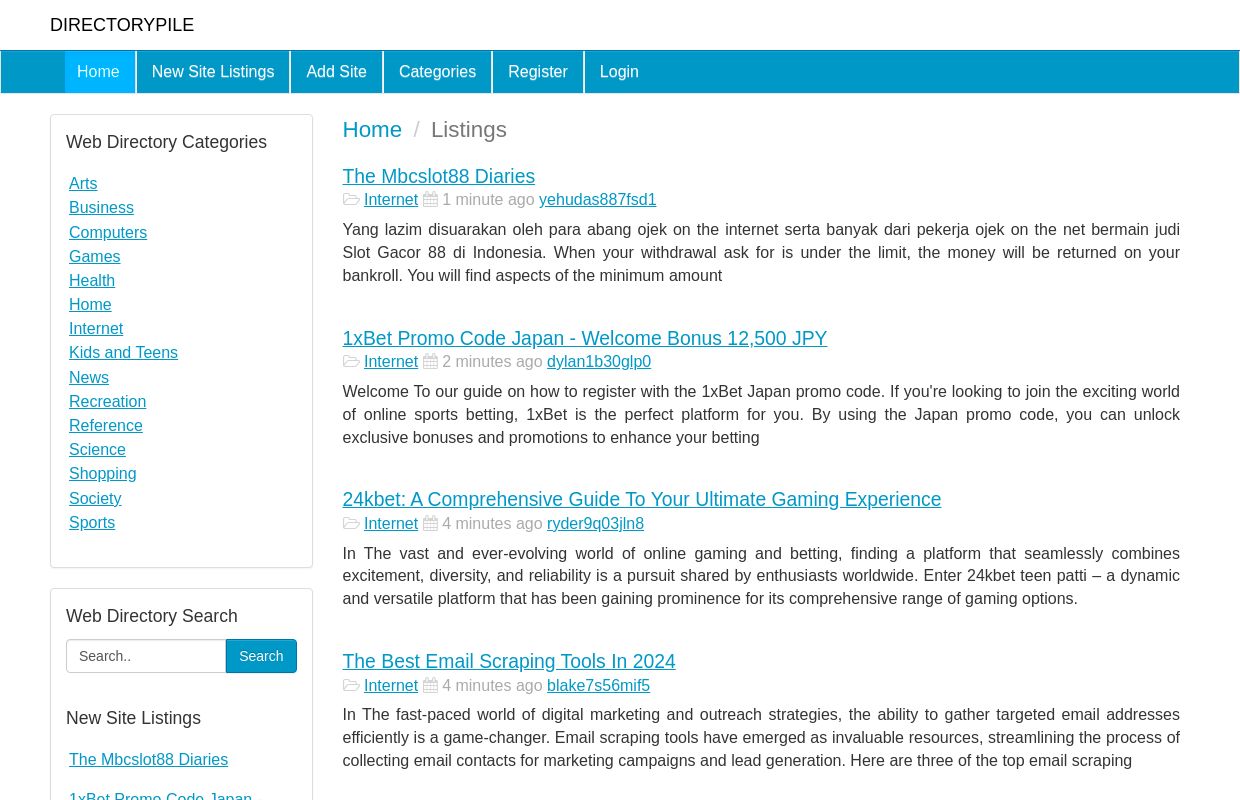Open the Recreation category link
Image resolution: width=1240 pixels, height=800 pixels.
click(x=107, y=402)
